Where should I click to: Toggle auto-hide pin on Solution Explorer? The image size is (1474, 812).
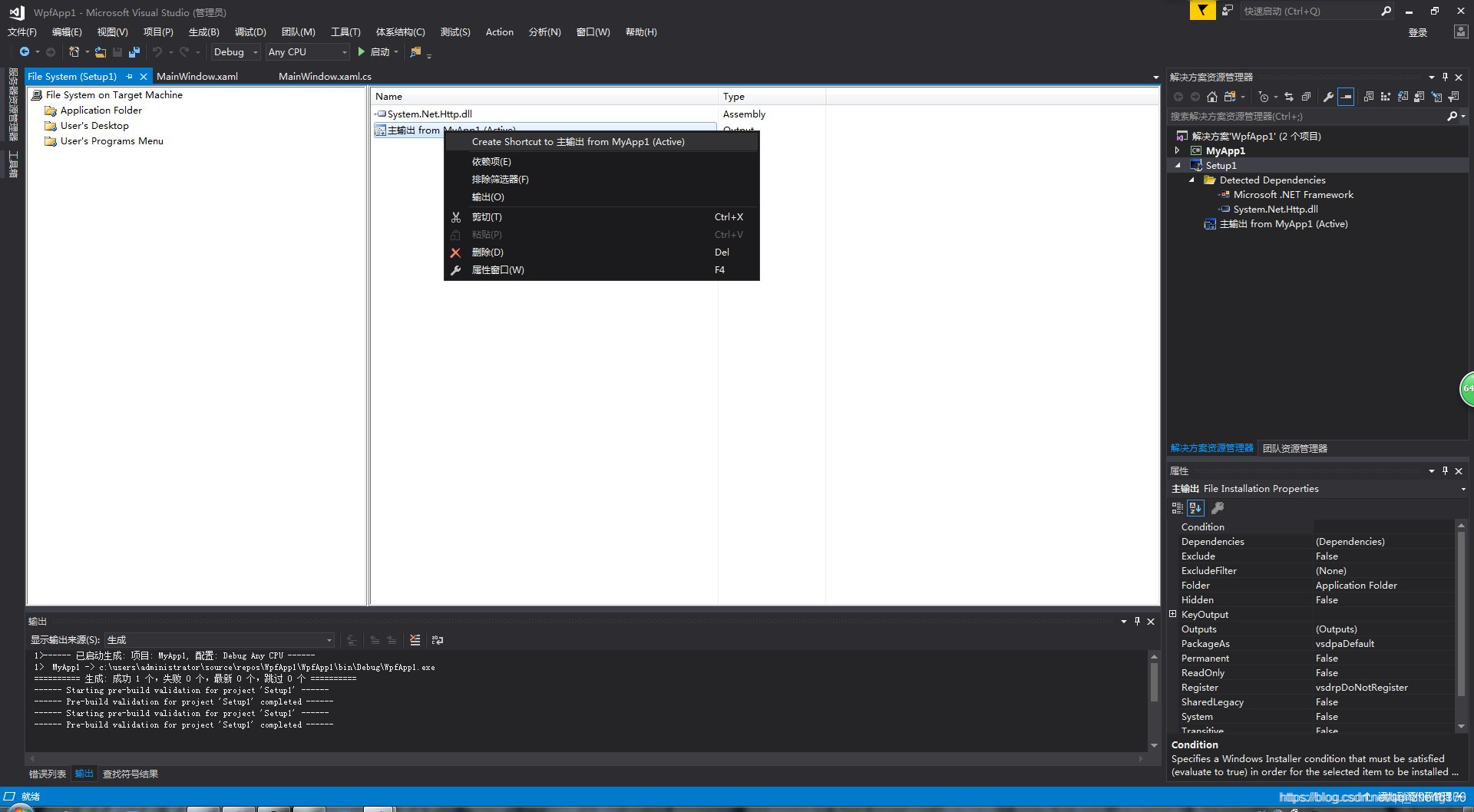[1445, 78]
